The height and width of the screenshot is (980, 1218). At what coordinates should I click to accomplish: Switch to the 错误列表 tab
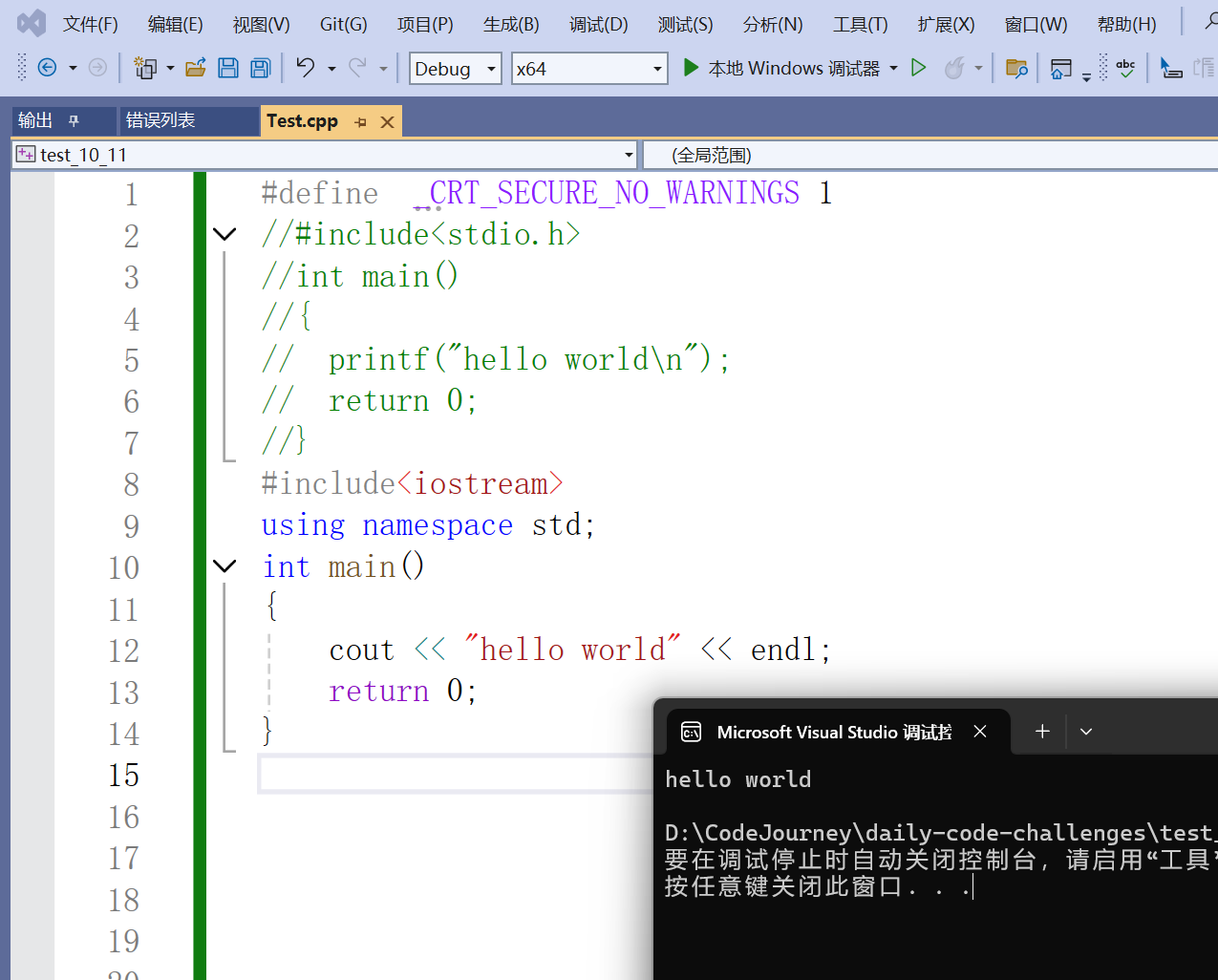(160, 120)
